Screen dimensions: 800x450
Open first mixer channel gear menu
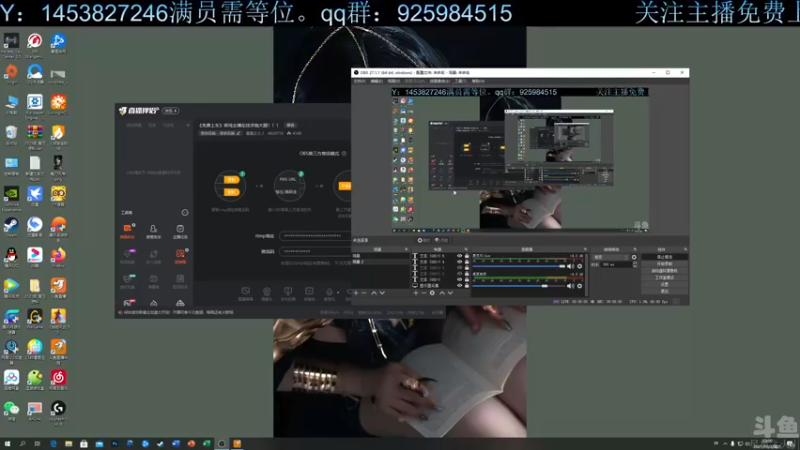(x=580, y=266)
